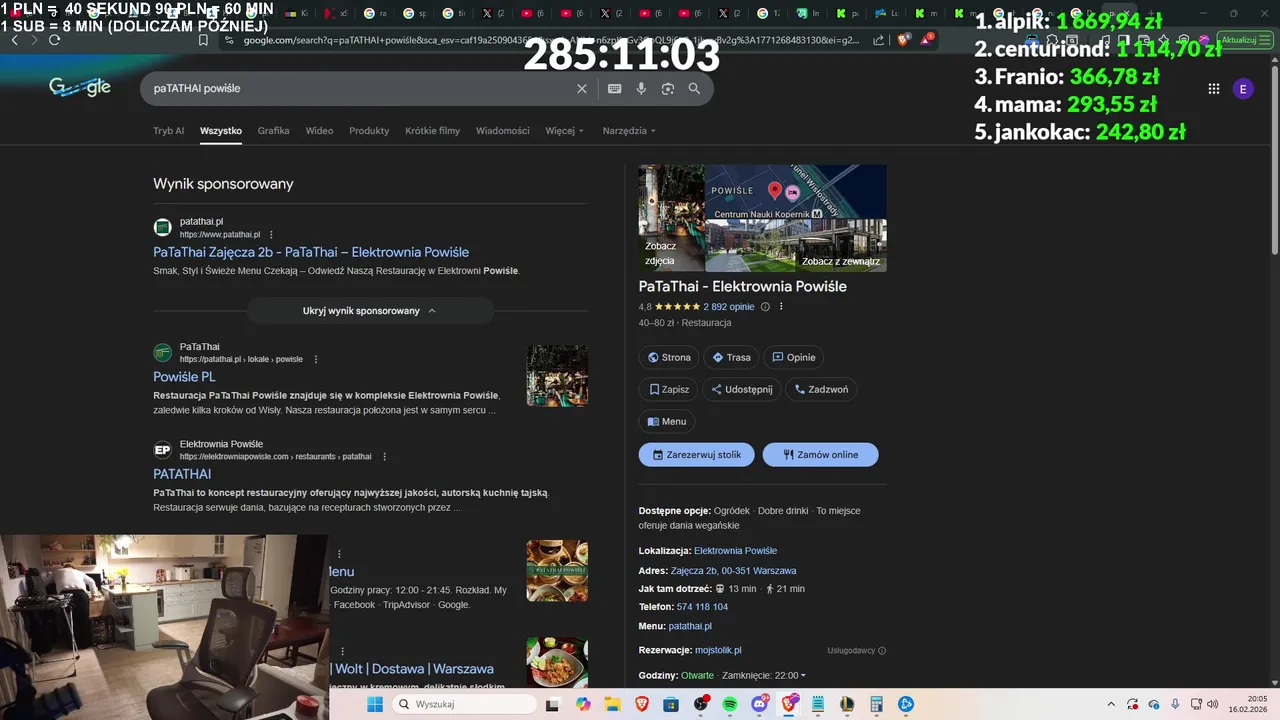
Task: Switch to the Tryb AI tab
Action: [x=168, y=131]
